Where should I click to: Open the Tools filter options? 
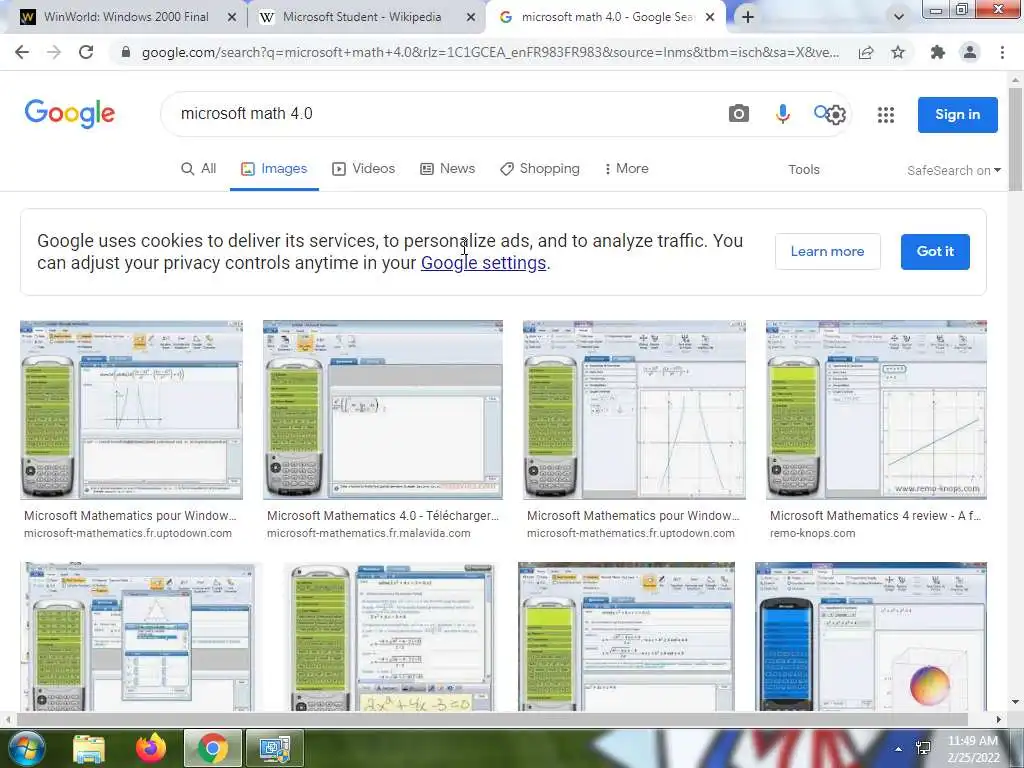coord(803,169)
